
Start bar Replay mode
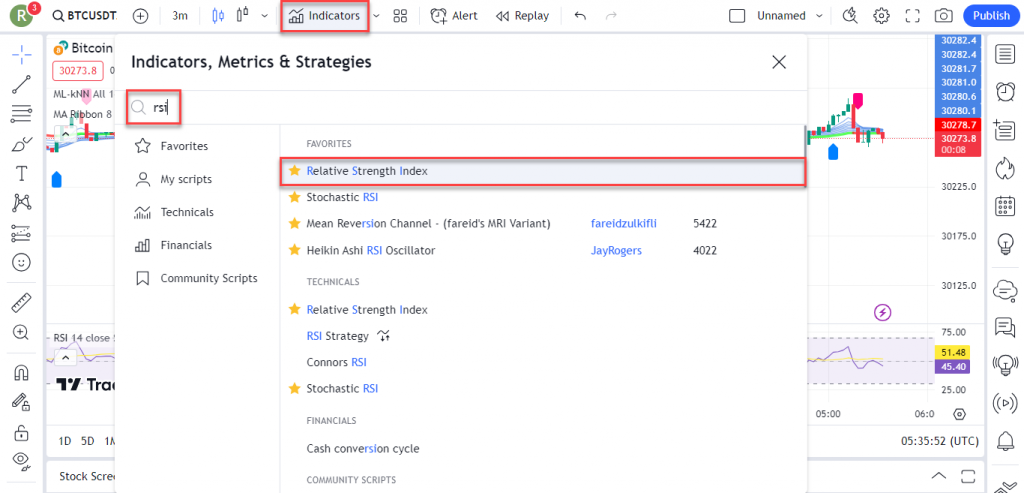click(522, 16)
